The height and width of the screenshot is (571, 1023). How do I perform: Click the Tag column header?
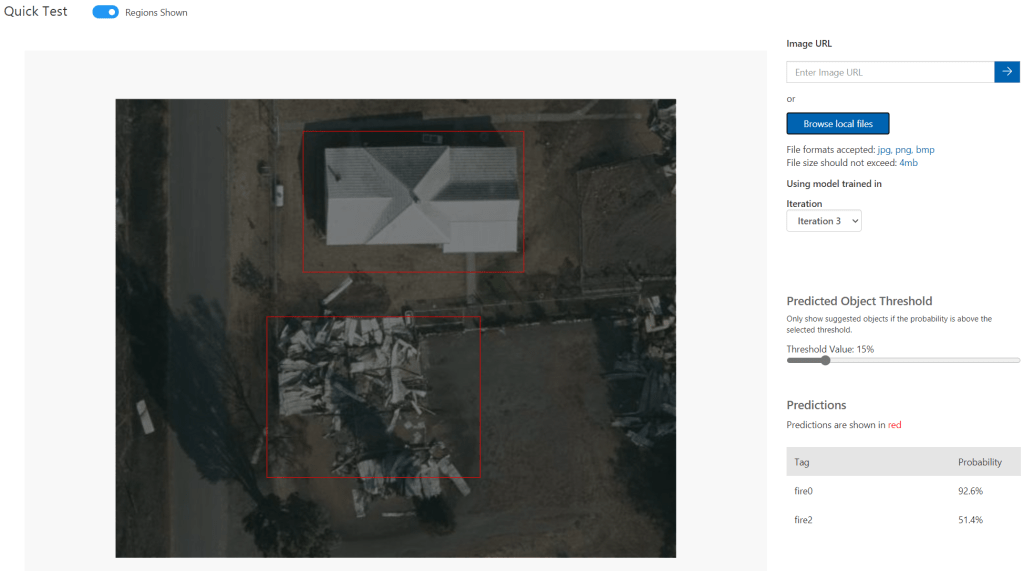click(802, 462)
